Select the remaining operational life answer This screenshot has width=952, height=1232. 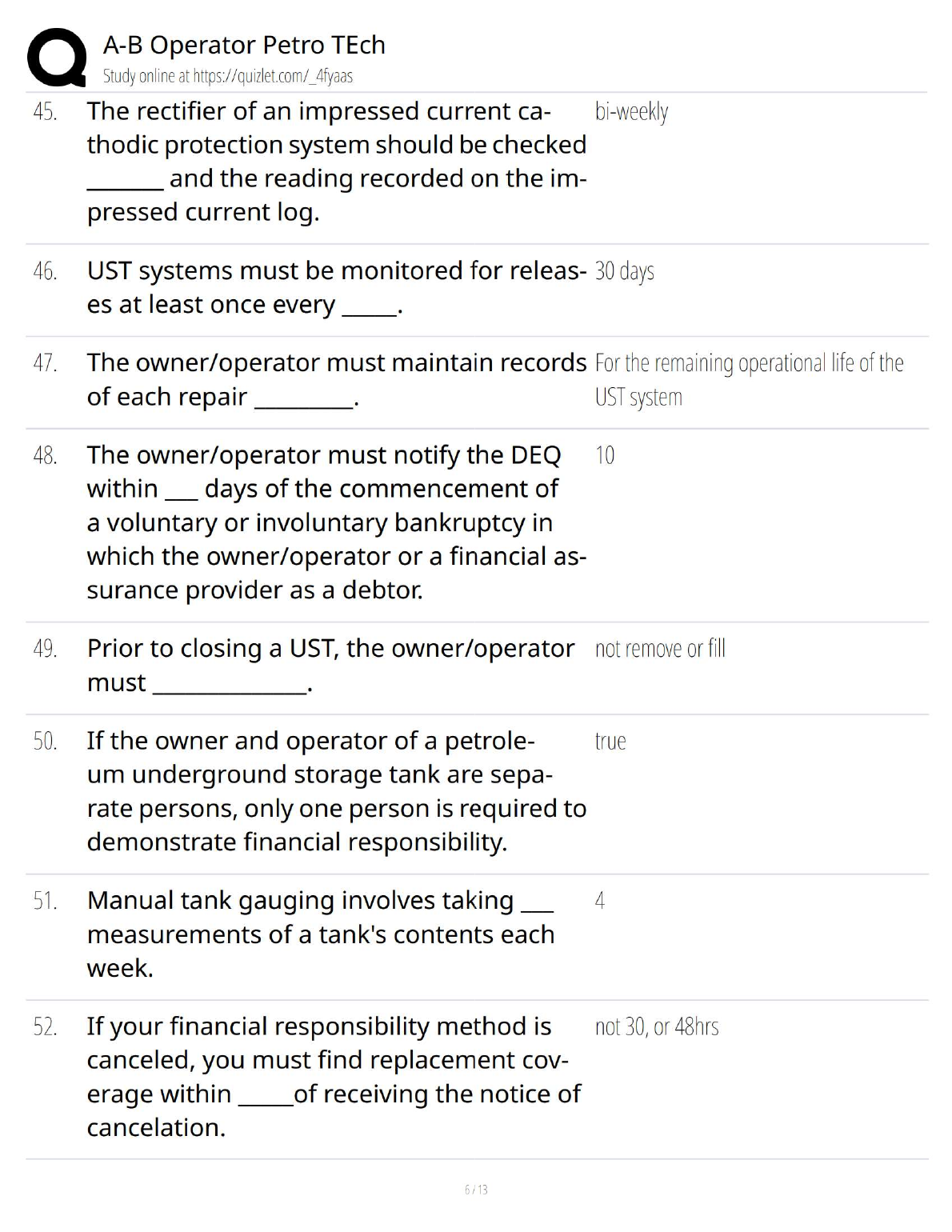(749, 379)
